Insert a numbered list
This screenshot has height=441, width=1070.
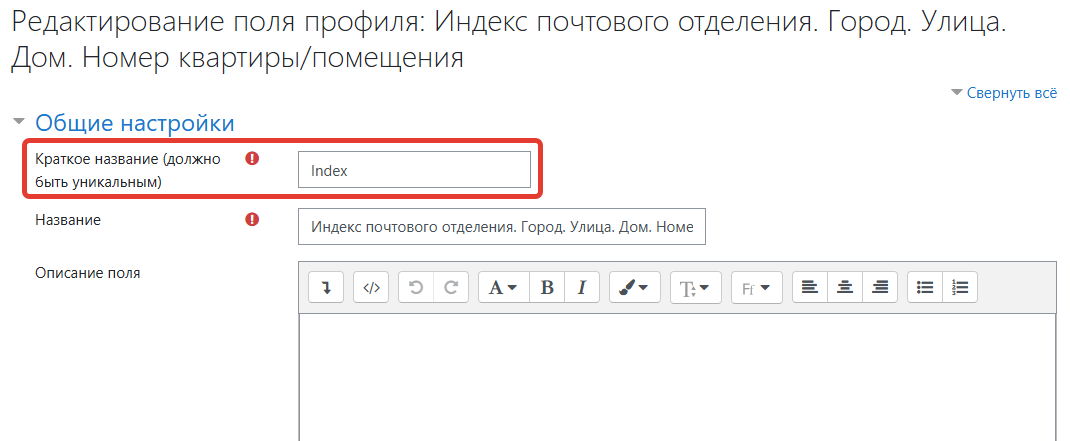[x=960, y=287]
